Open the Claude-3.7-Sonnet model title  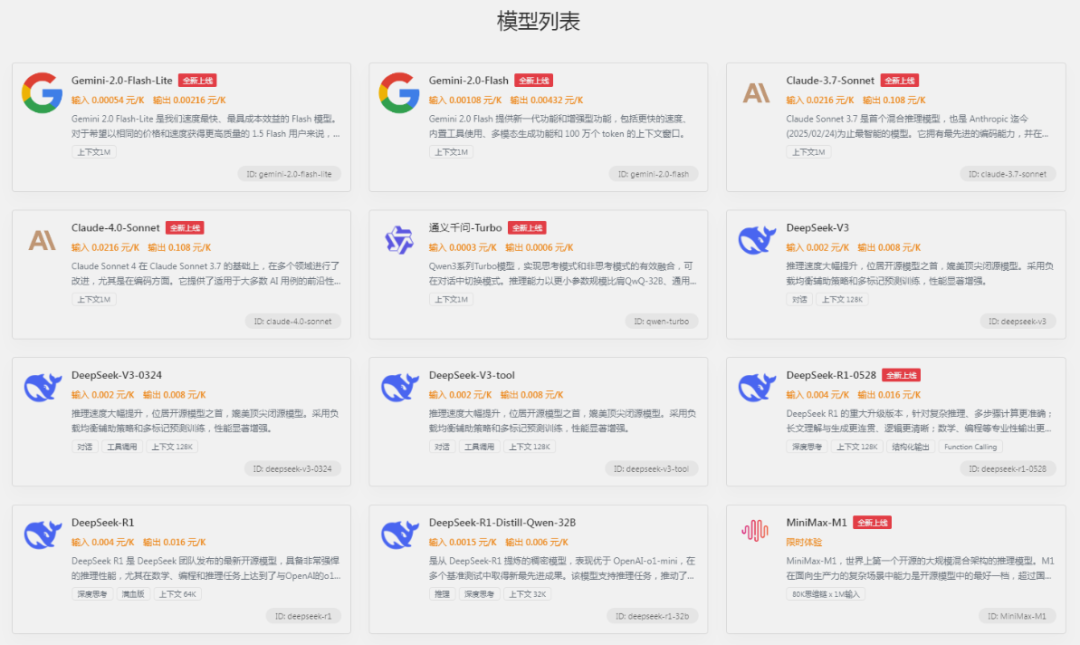coord(830,81)
